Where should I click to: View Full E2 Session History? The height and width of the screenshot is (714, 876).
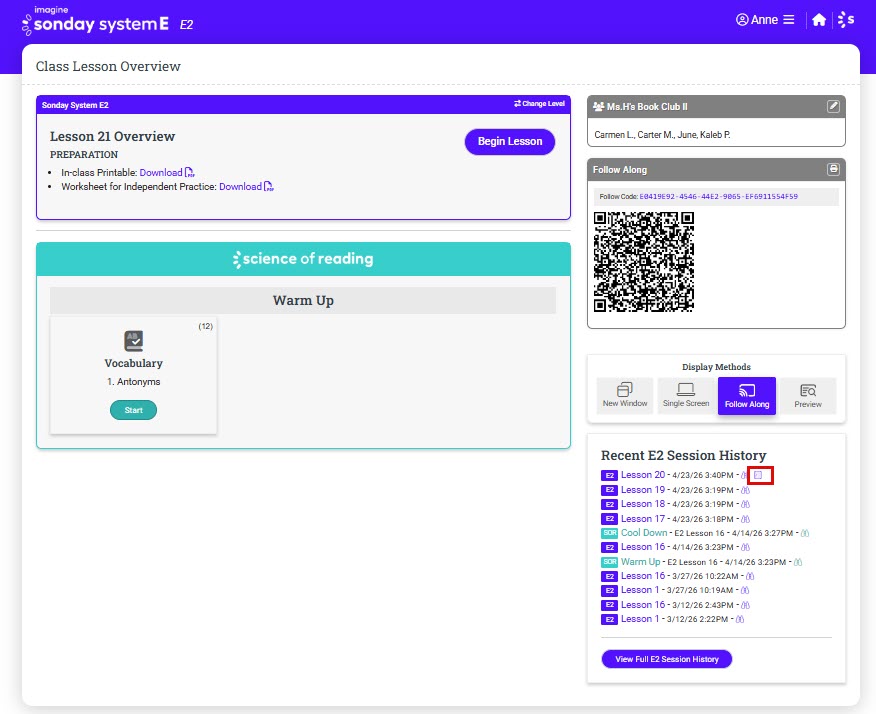(666, 659)
